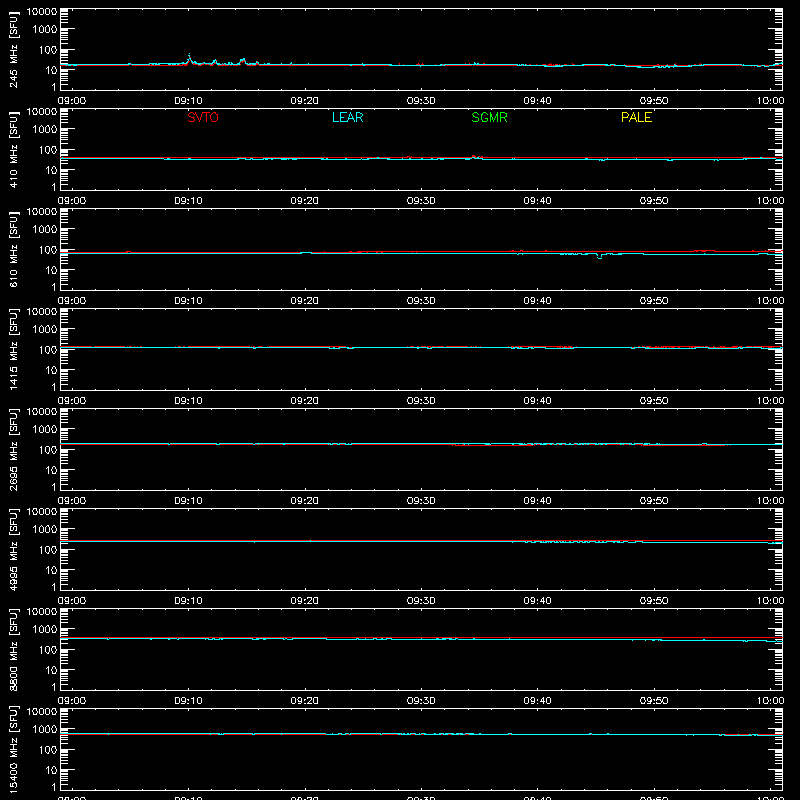
Task: Click 09:20 tick label under 410 MHz panel
Action: (x=305, y=201)
